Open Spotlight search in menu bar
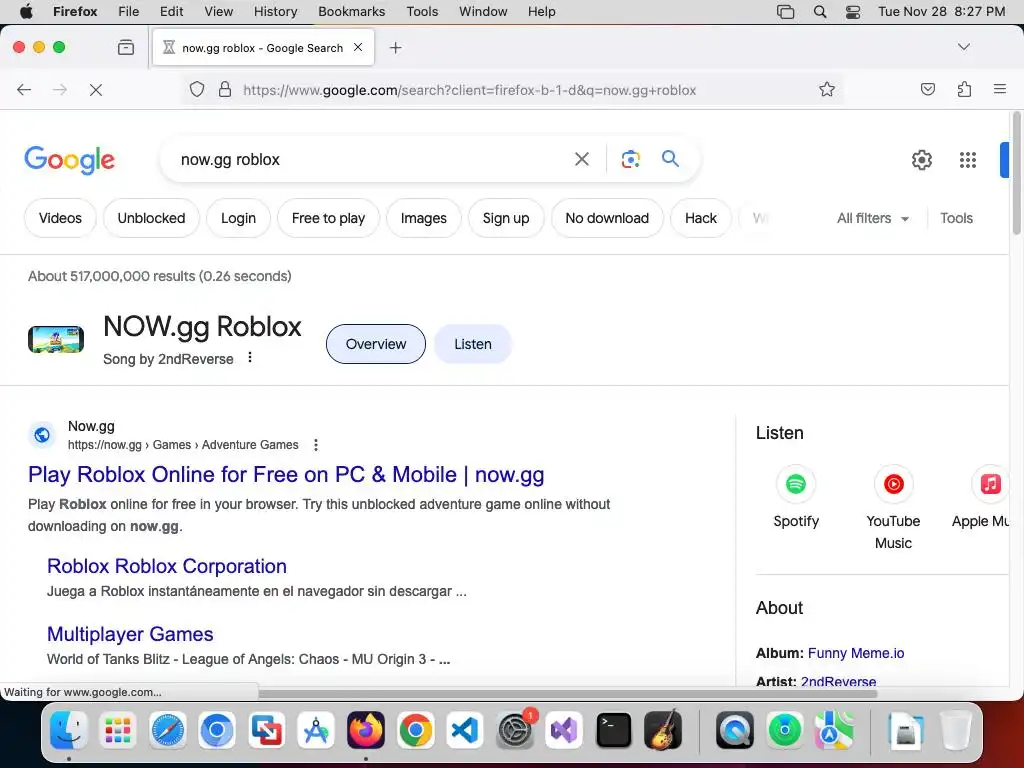This screenshot has width=1024, height=768. pyautogui.click(x=820, y=12)
